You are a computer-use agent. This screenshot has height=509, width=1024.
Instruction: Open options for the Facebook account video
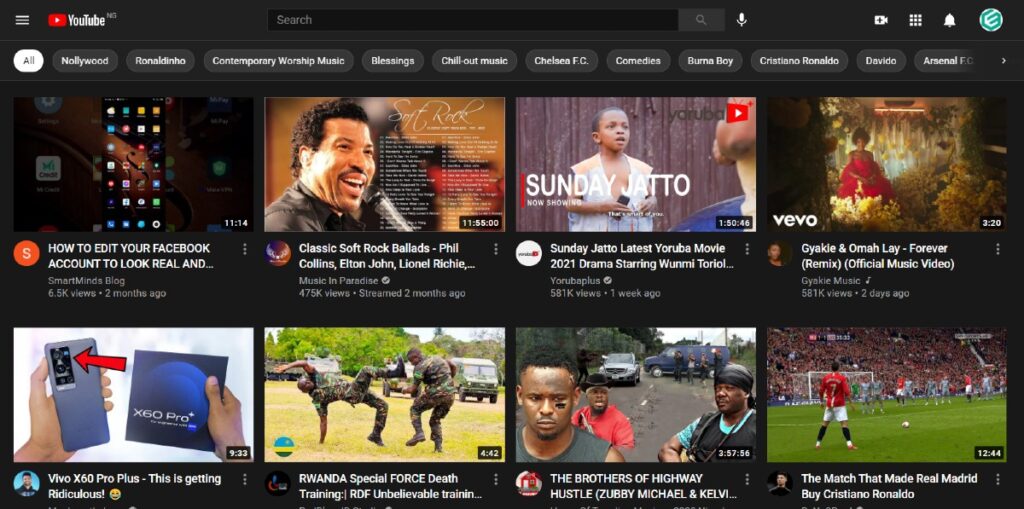[245, 249]
